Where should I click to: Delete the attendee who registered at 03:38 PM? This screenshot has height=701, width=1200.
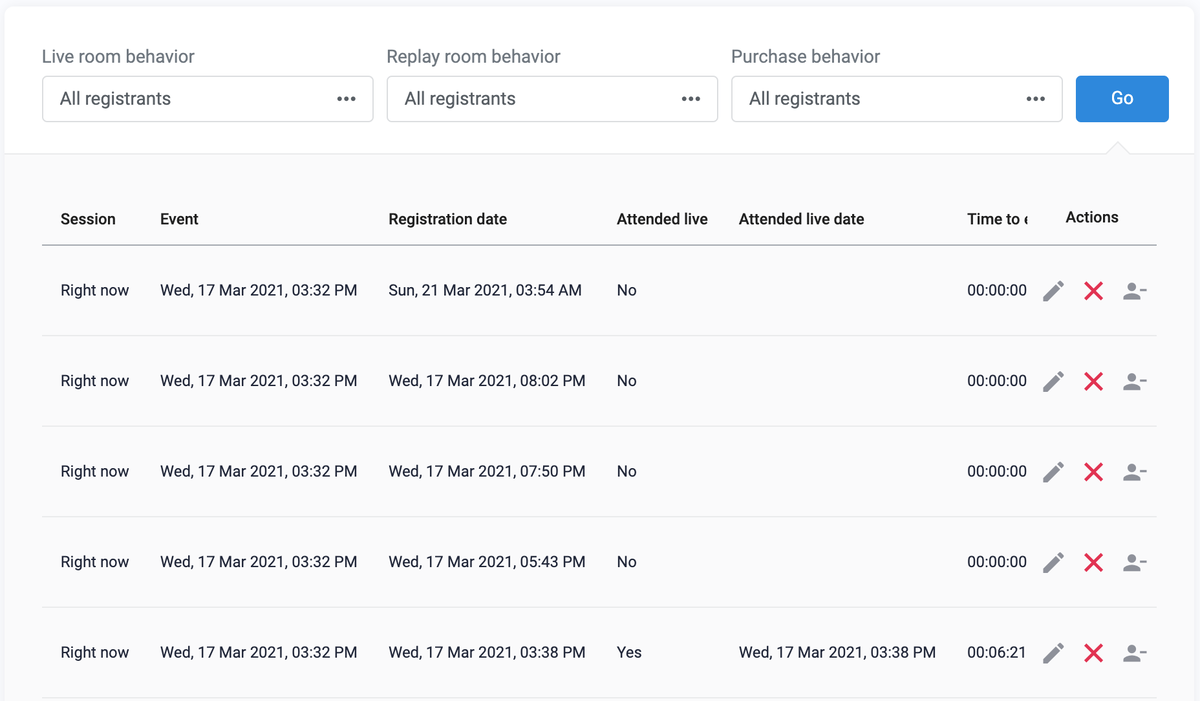[1092, 652]
